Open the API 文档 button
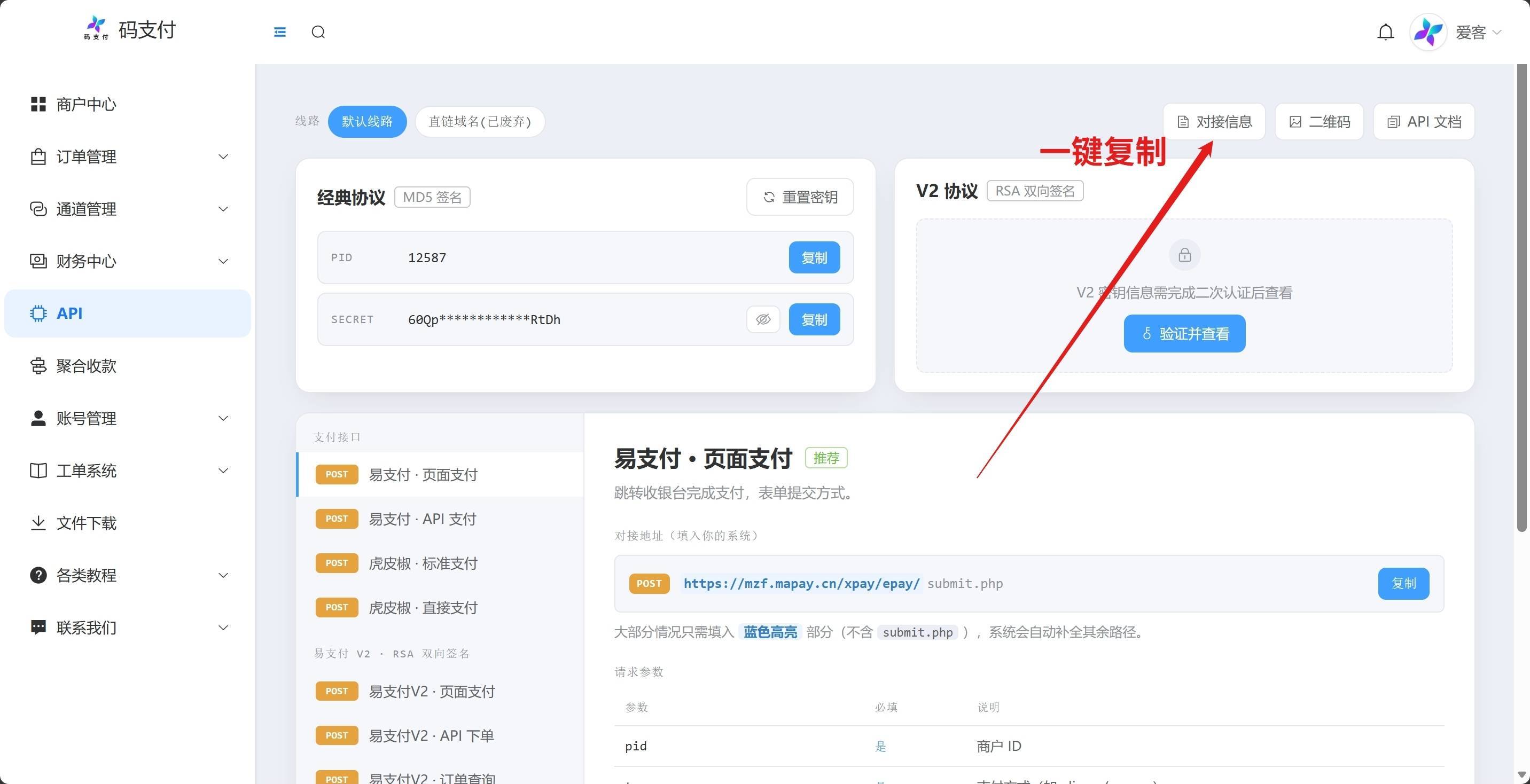1530x784 pixels. point(1424,122)
